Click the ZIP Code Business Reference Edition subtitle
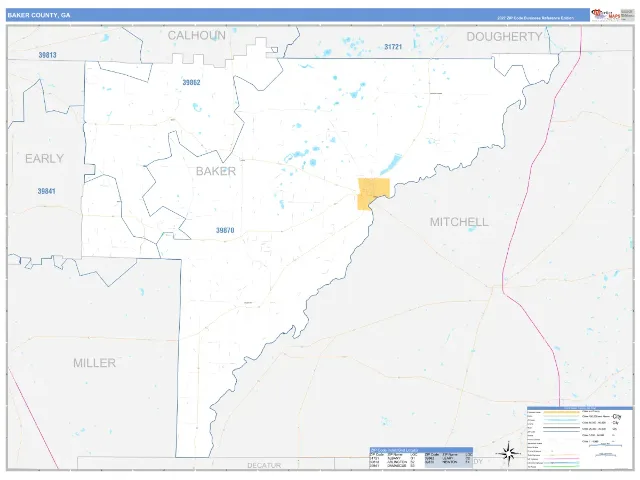This screenshot has width=640, height=480. 535,18
